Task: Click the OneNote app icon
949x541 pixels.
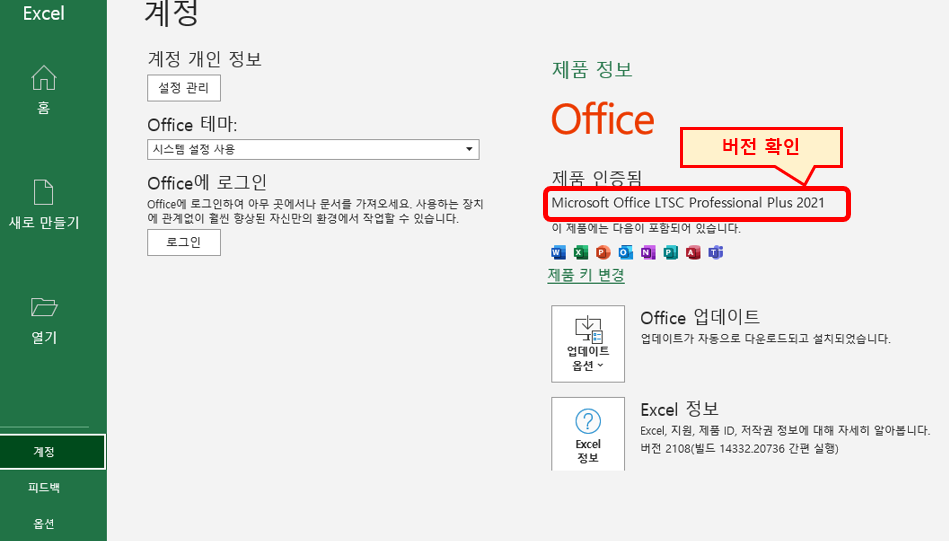Action: 648,252
